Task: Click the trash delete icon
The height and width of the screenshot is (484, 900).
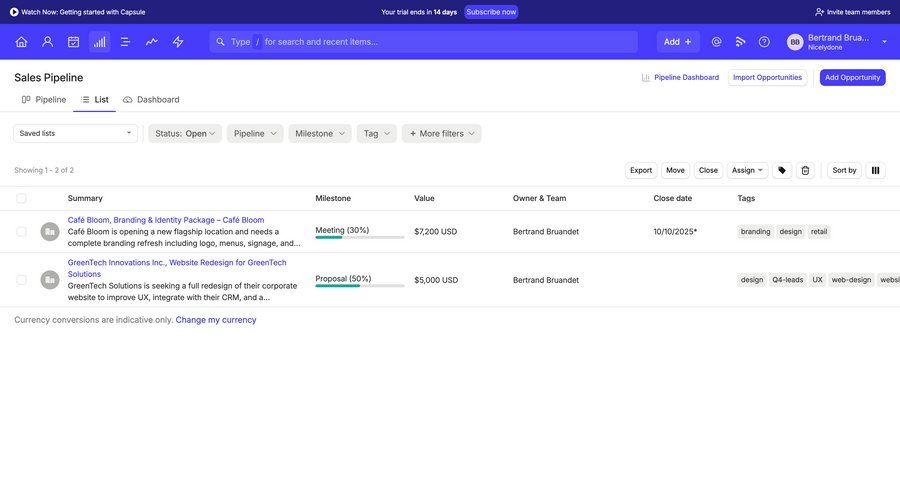Action: point(805,171)
